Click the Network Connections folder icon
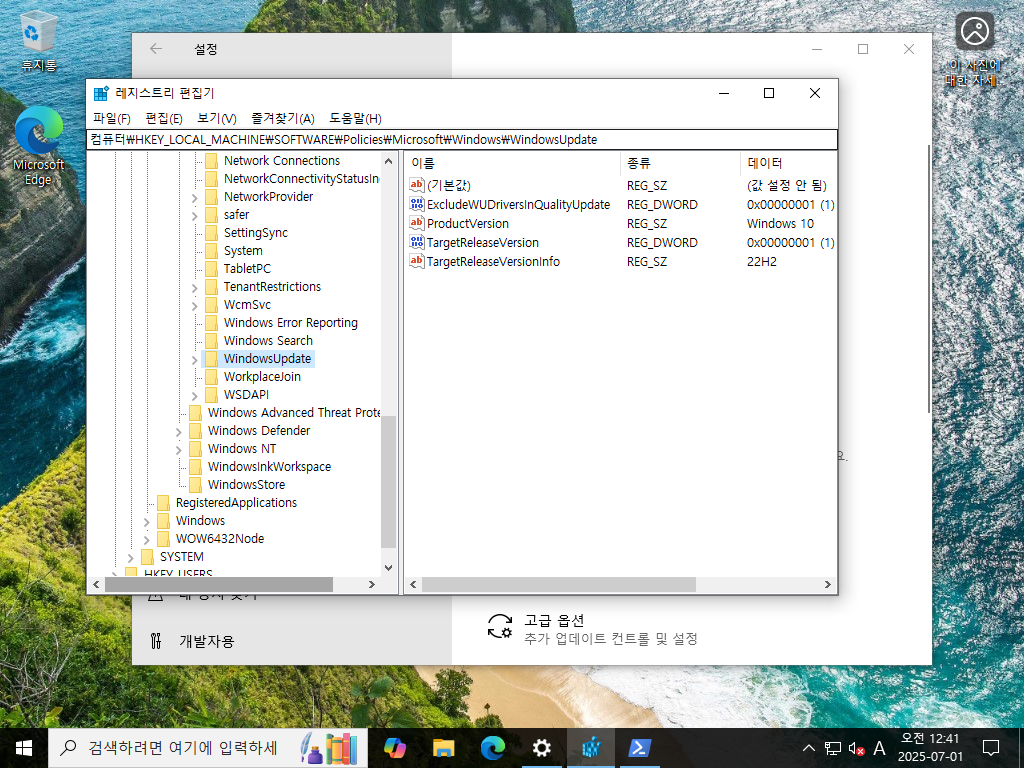 coord(211,161)
